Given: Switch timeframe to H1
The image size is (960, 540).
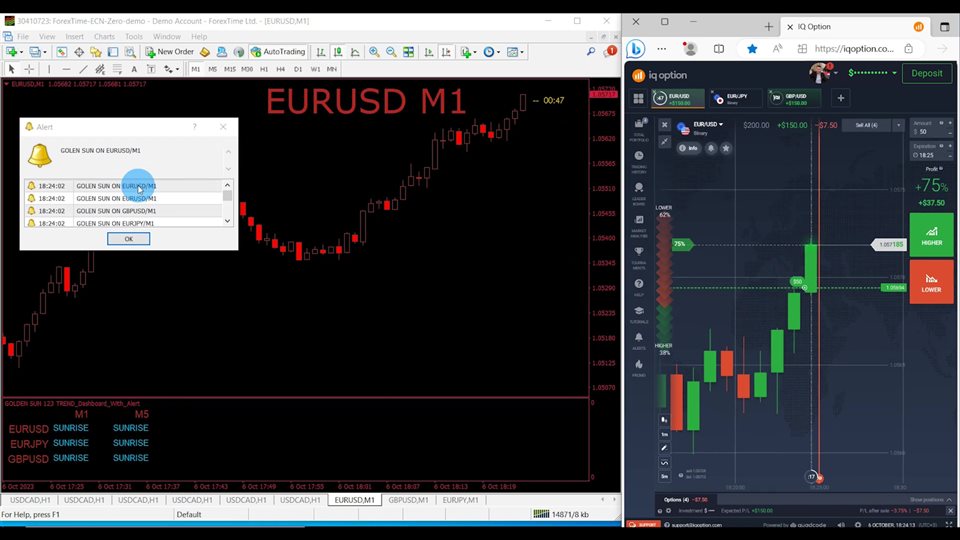Looking at the screenshot, I should point(264,69).
